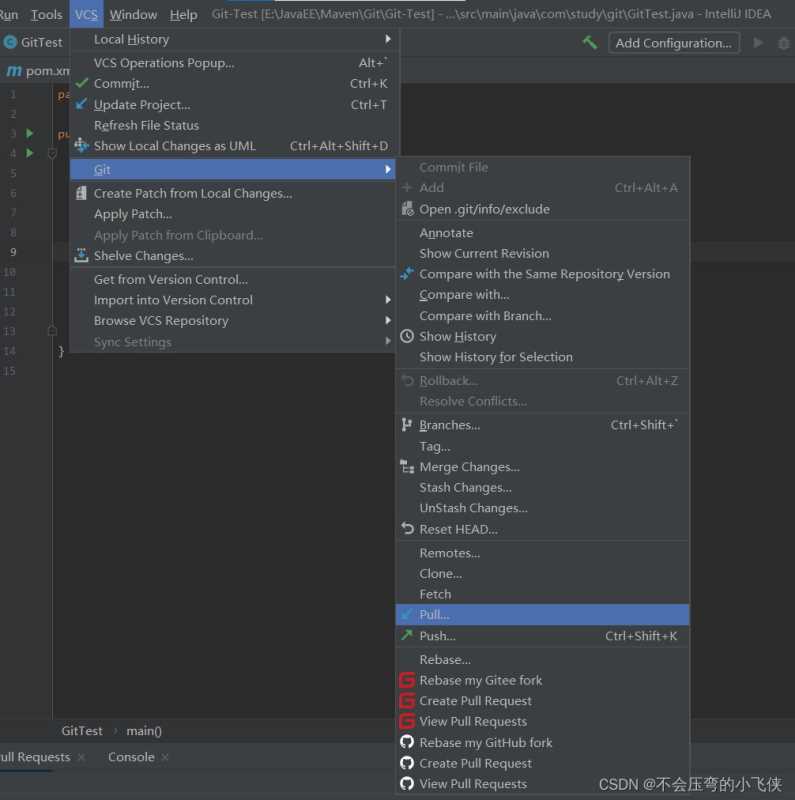Select Show History for Selection

[x=542, y=357]
